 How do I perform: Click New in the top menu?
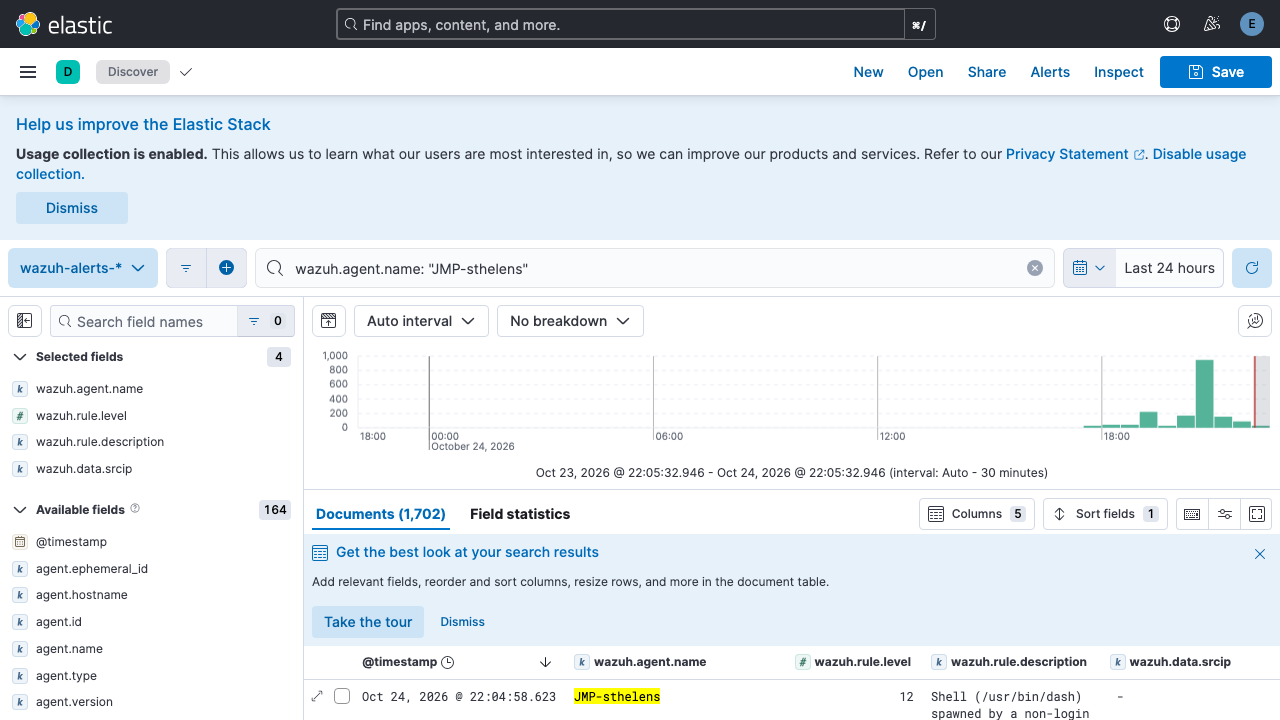(x=868, y=72)
